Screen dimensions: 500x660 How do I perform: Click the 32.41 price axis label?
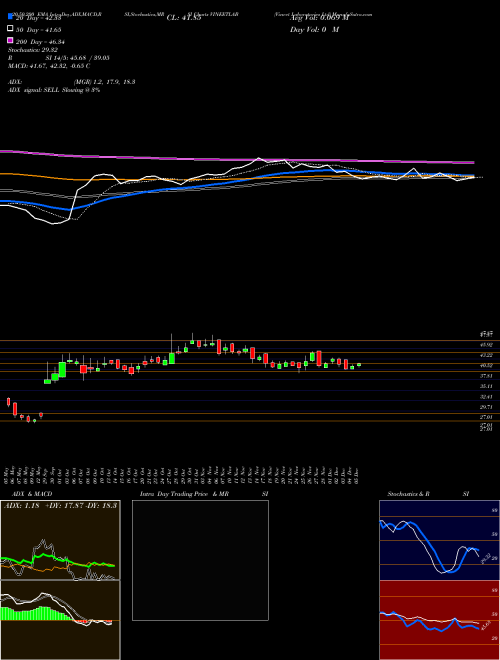(x=487, y=397)
